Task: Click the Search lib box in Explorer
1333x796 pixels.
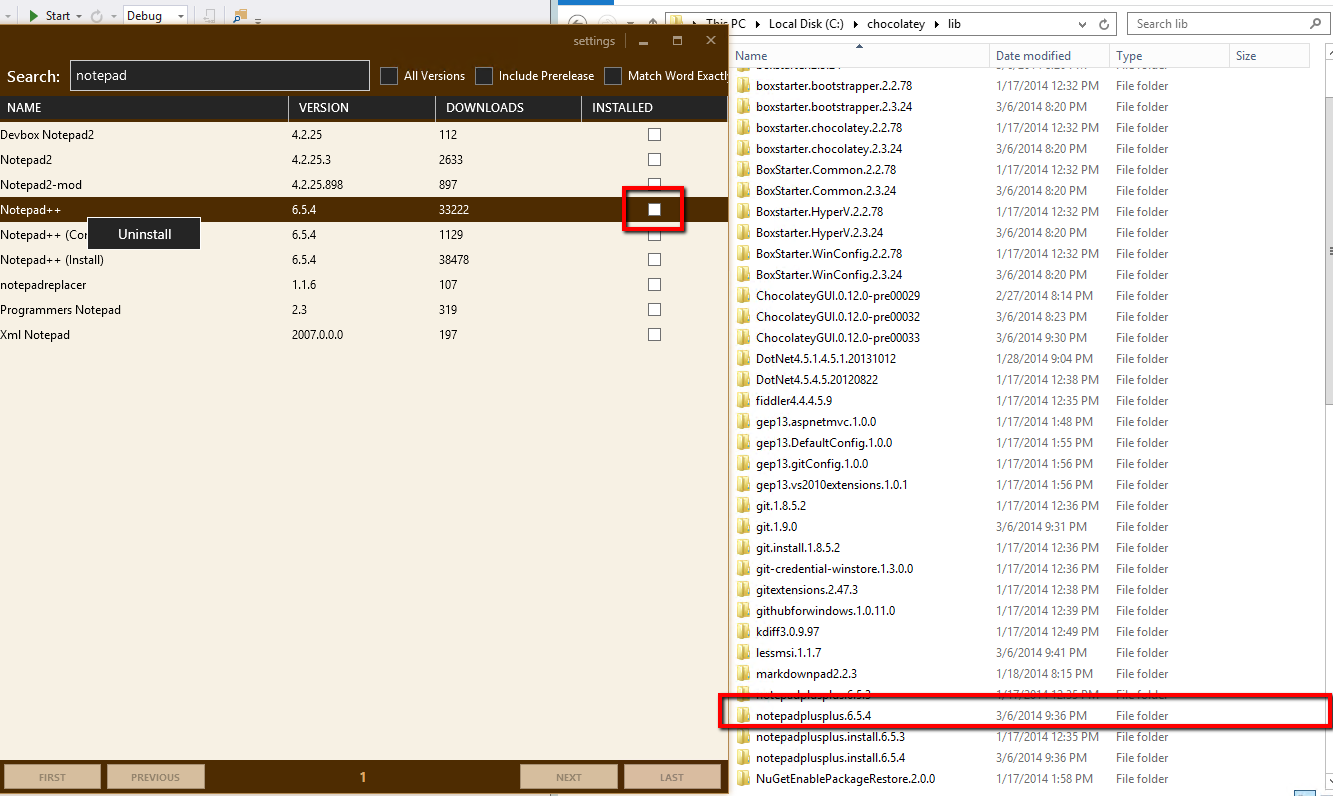Action: [x=1228, y=24]
